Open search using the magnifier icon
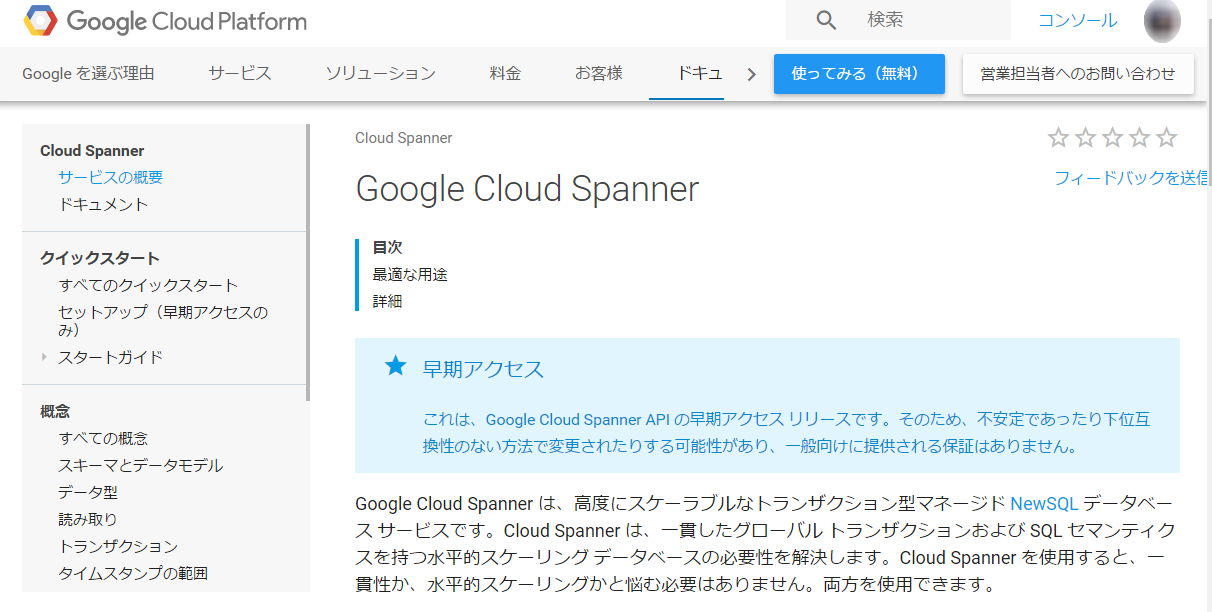The height and width of the screenshot is (612, 1212). pyautogui.click(x=825, y=20)
